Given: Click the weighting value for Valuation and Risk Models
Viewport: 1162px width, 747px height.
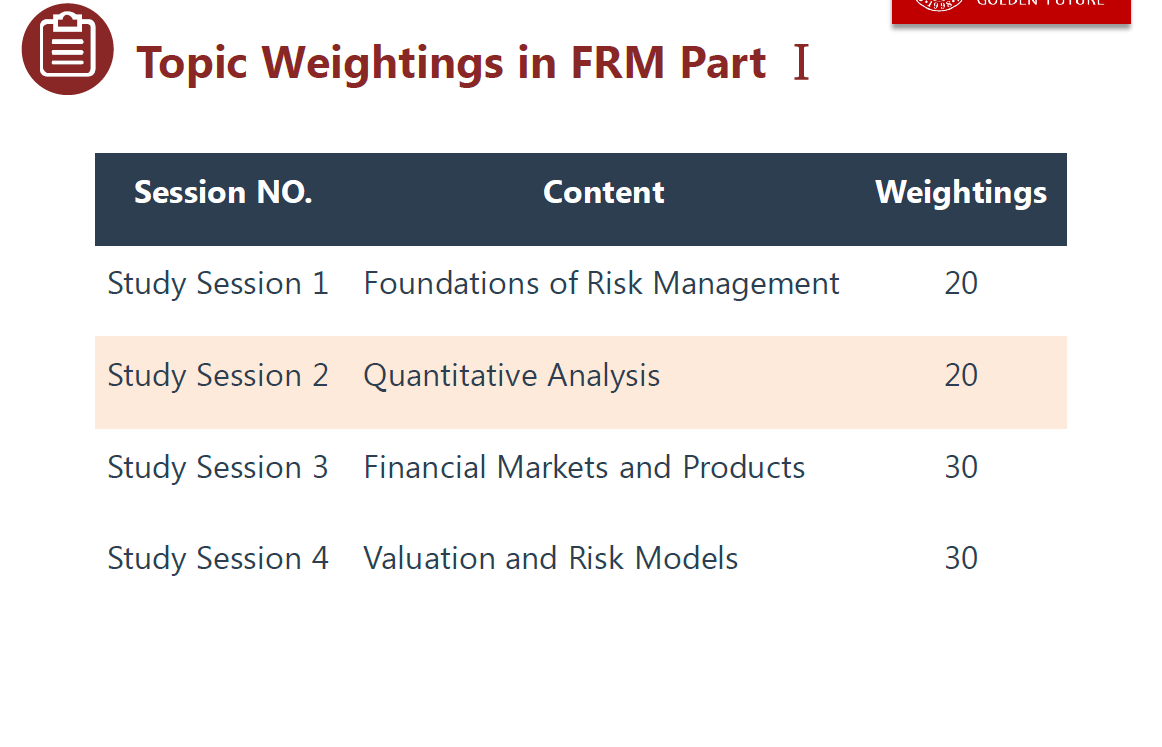Looking at the screenshot, I should (x=961, y=558).
